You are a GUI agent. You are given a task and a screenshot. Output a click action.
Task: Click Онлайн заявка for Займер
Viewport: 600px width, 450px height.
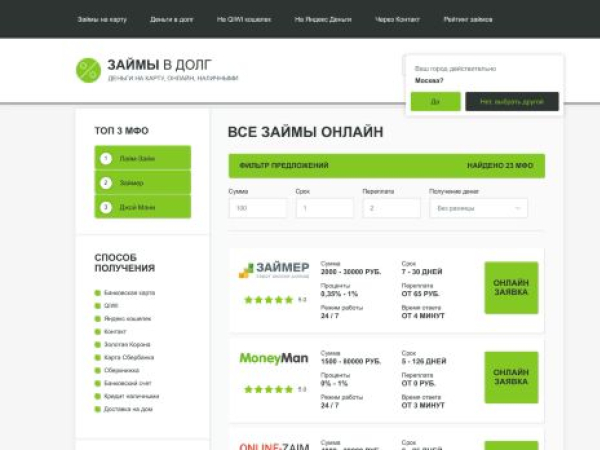(x=511, y=288)
